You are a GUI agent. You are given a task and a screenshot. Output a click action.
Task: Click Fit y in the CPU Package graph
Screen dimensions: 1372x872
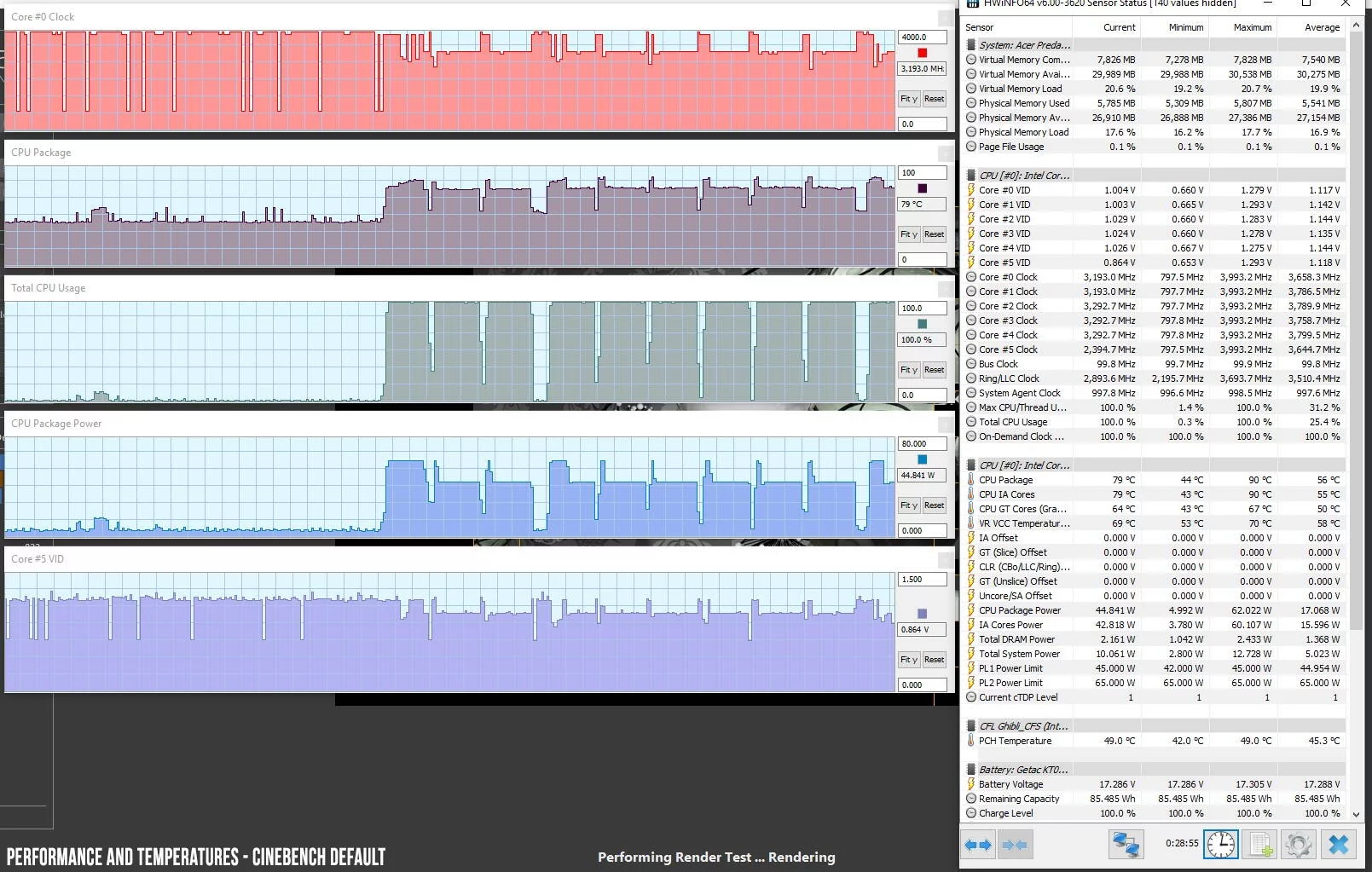pos(909,234)
